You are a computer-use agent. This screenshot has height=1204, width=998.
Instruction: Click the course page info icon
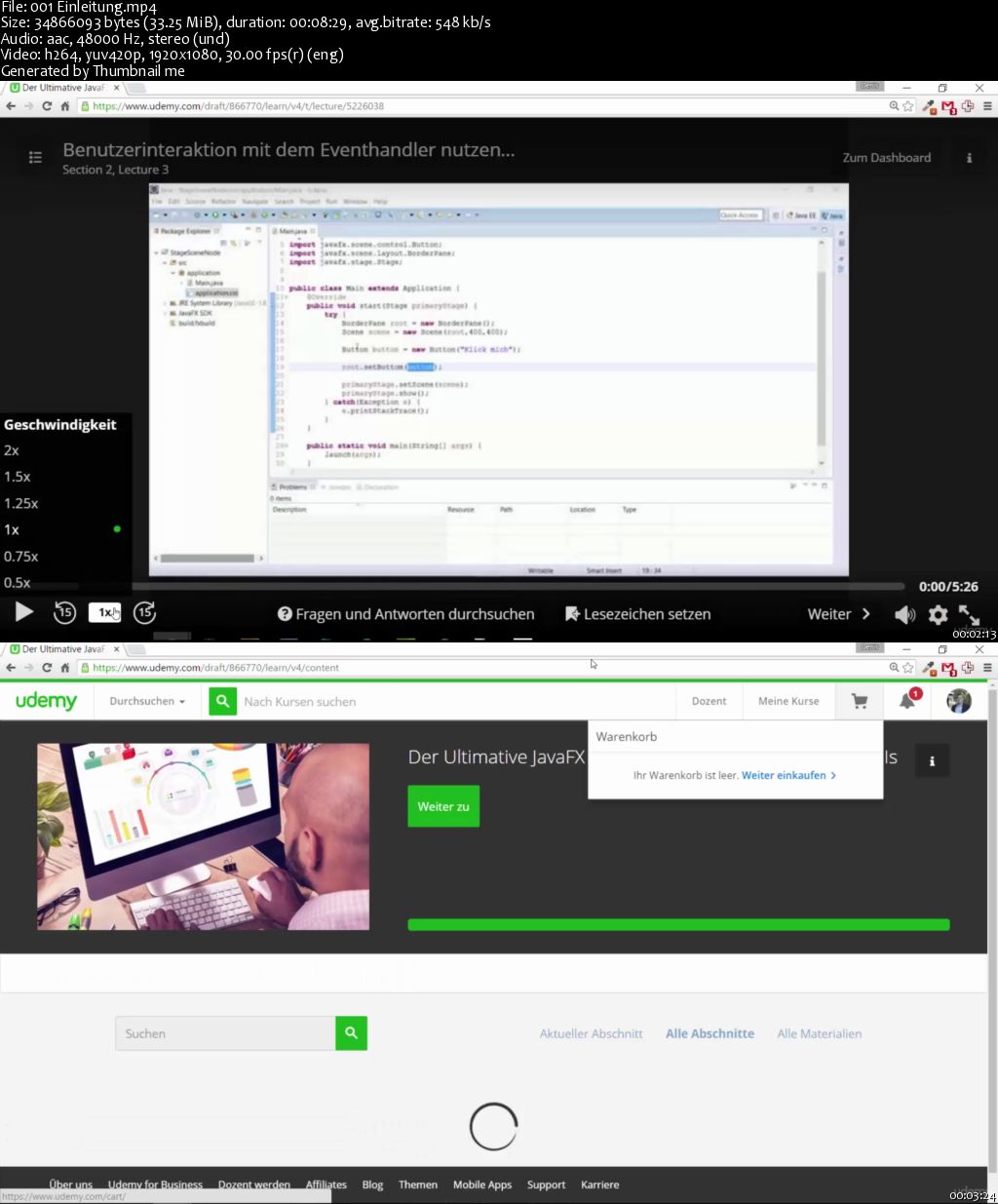(x=932, y=760)
